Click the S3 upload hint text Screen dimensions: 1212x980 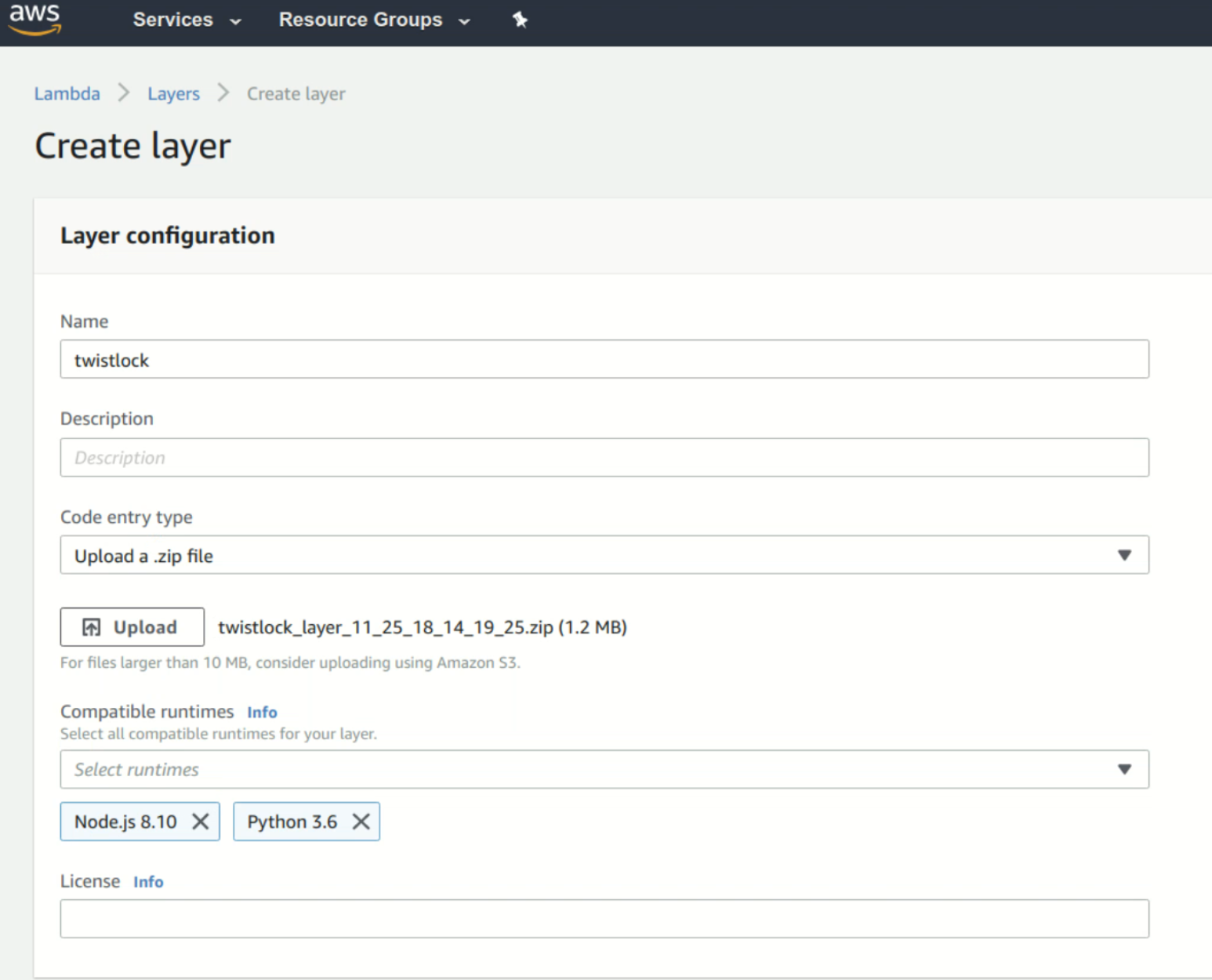[x=290, y=662]
